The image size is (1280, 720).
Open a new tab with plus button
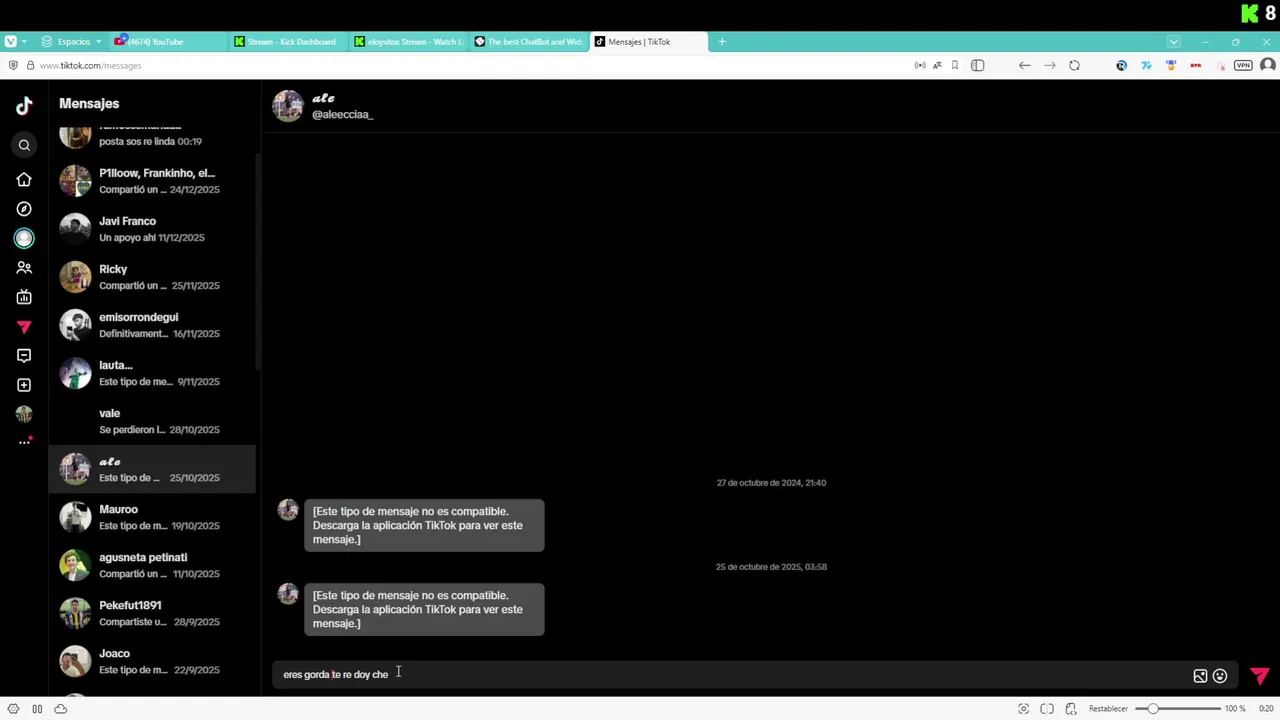(x=722, y=42)
